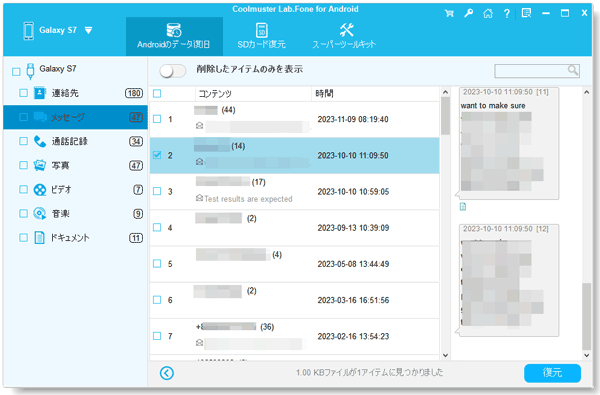Click 'want to make sure' preview bubble
The height and width of the screenshot is (395, 600).
pos(509,144)
